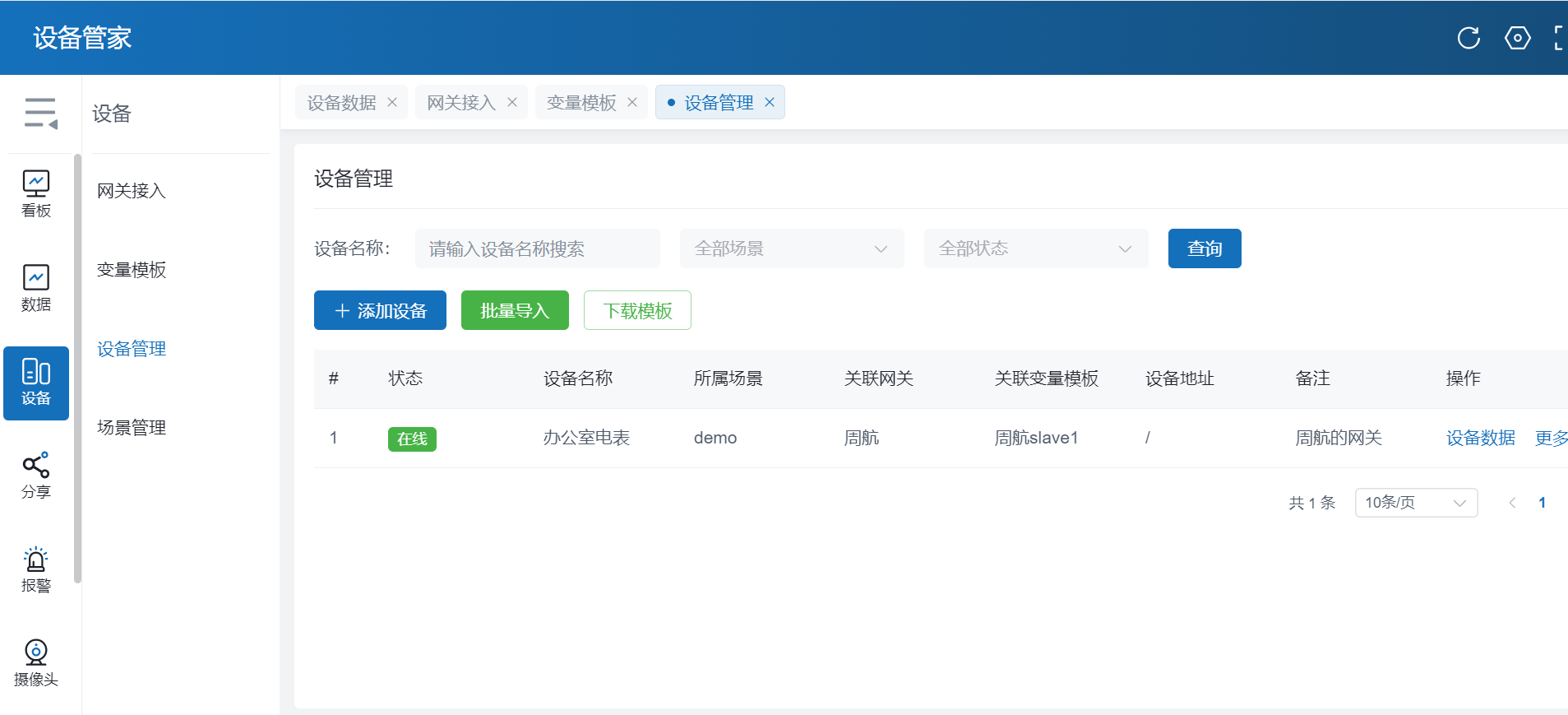This screenshot has height=715, width=1568.
Task: Open the 10条/页 page size dropdown
Action: point(1415,503)
